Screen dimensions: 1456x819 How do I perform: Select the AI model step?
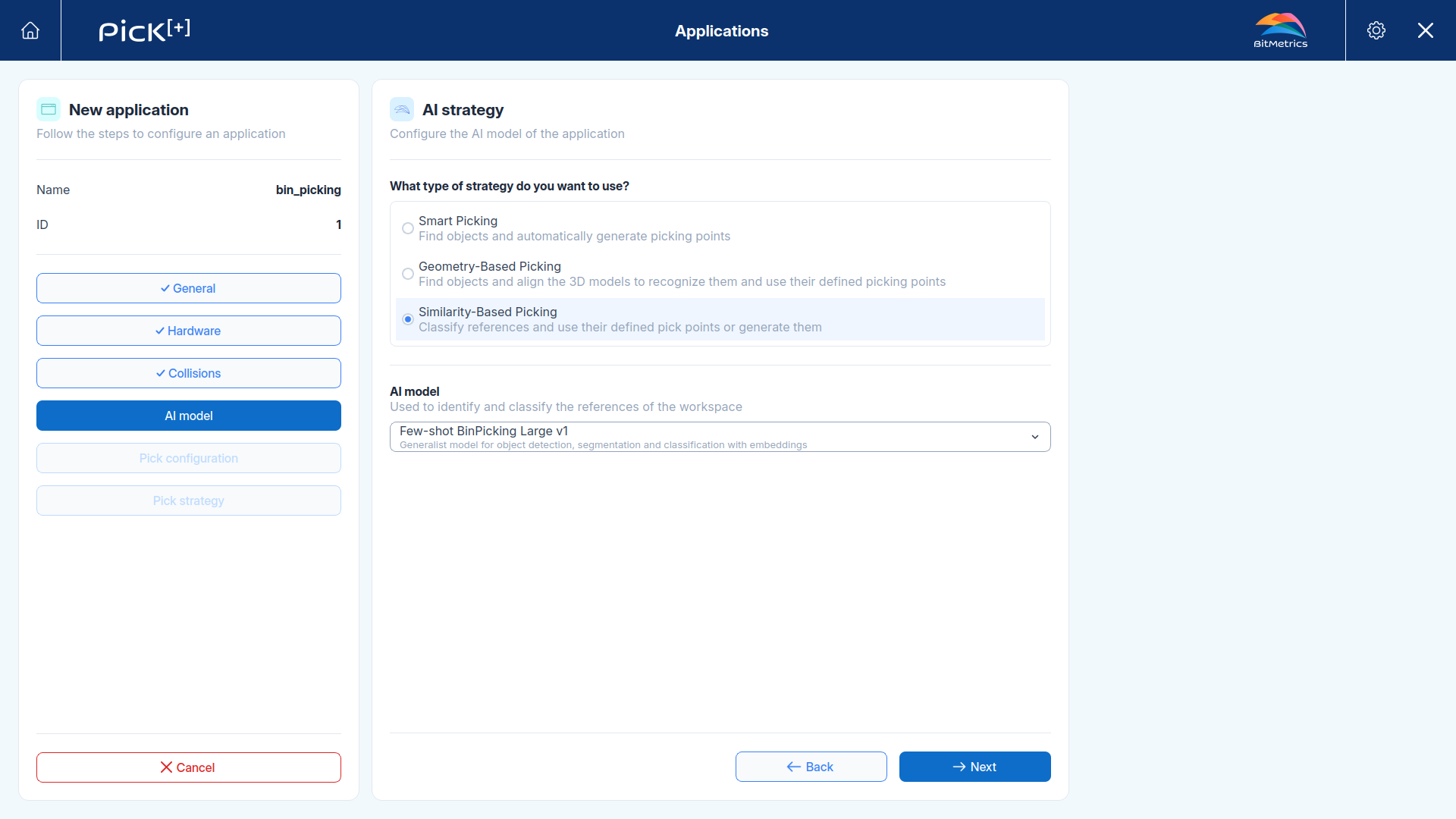coord(189,416)
